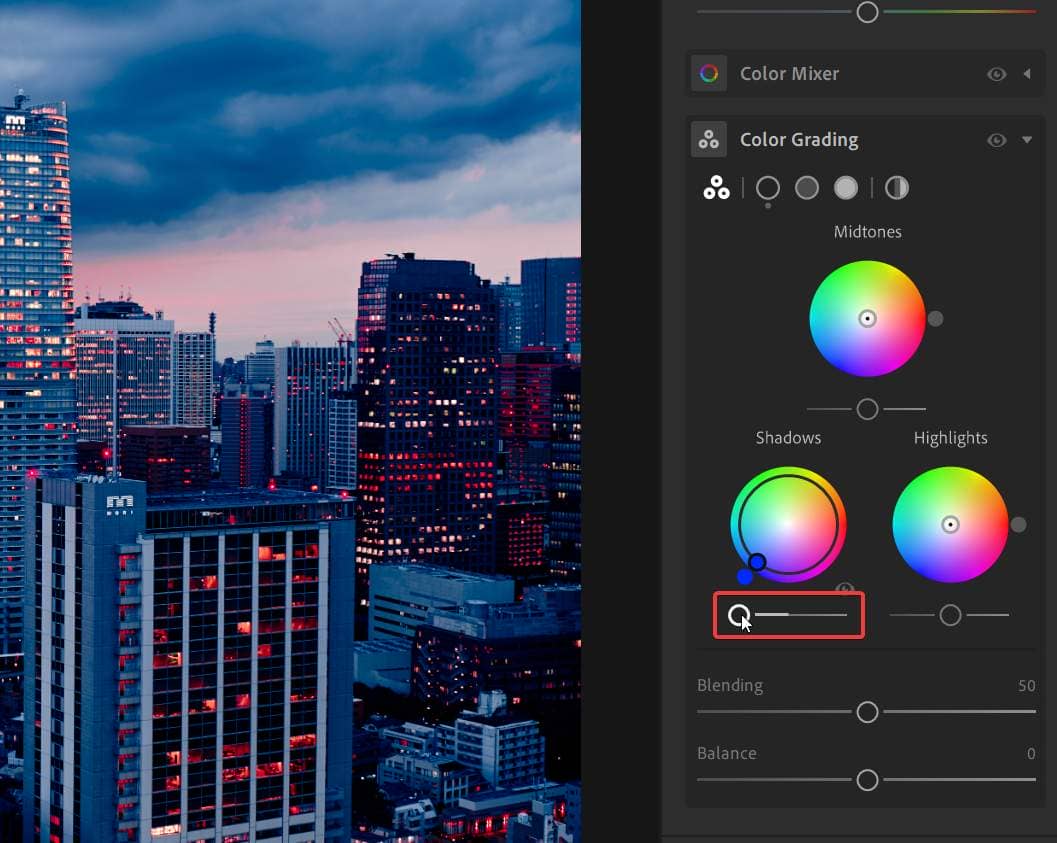The image size is (1057, 843).
Task: Click the Color Grading panel title
Action: 799,139
